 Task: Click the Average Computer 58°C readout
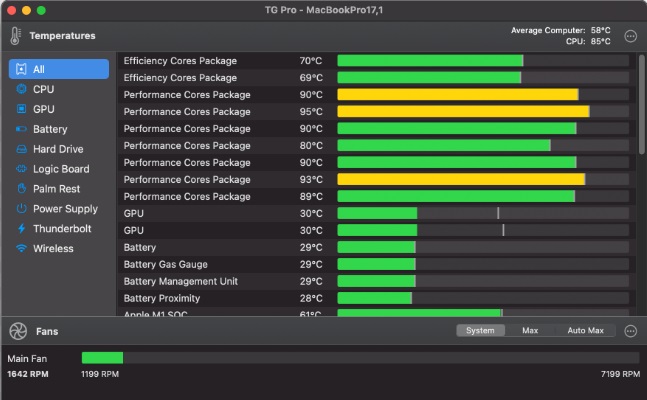(560, 30)
